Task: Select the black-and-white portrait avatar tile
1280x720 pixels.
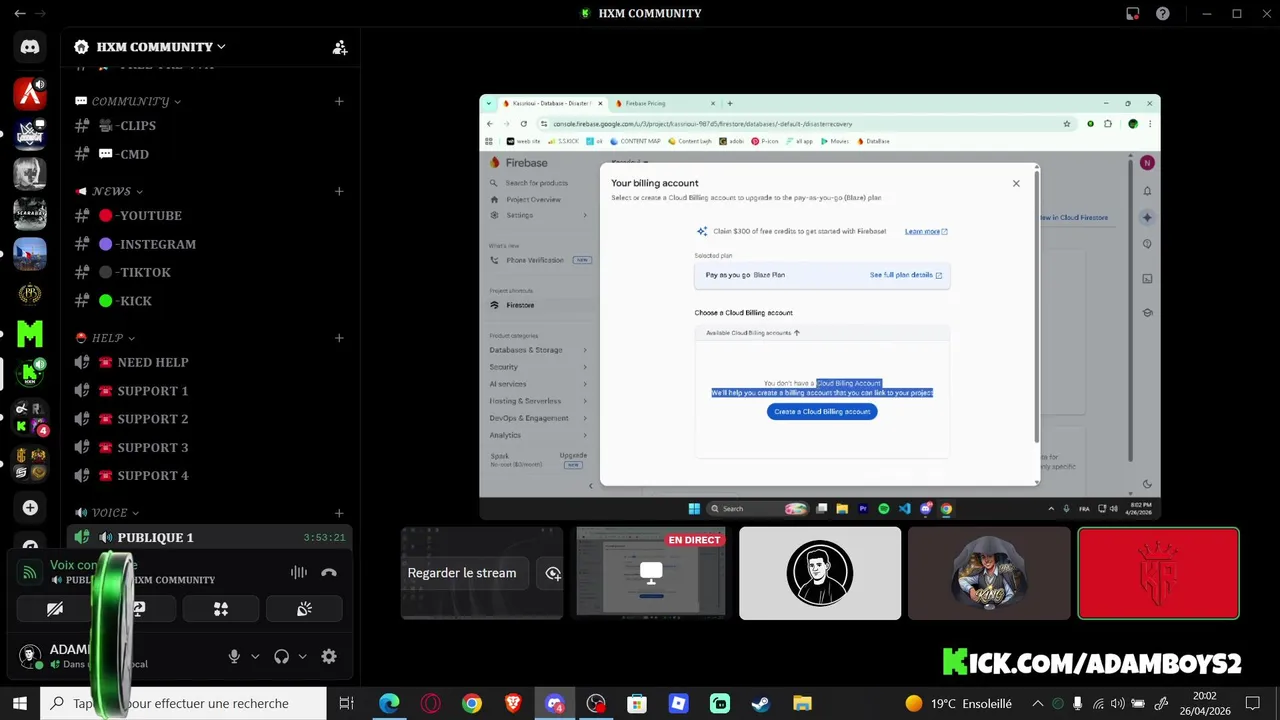Action: (x=820, y=573)
